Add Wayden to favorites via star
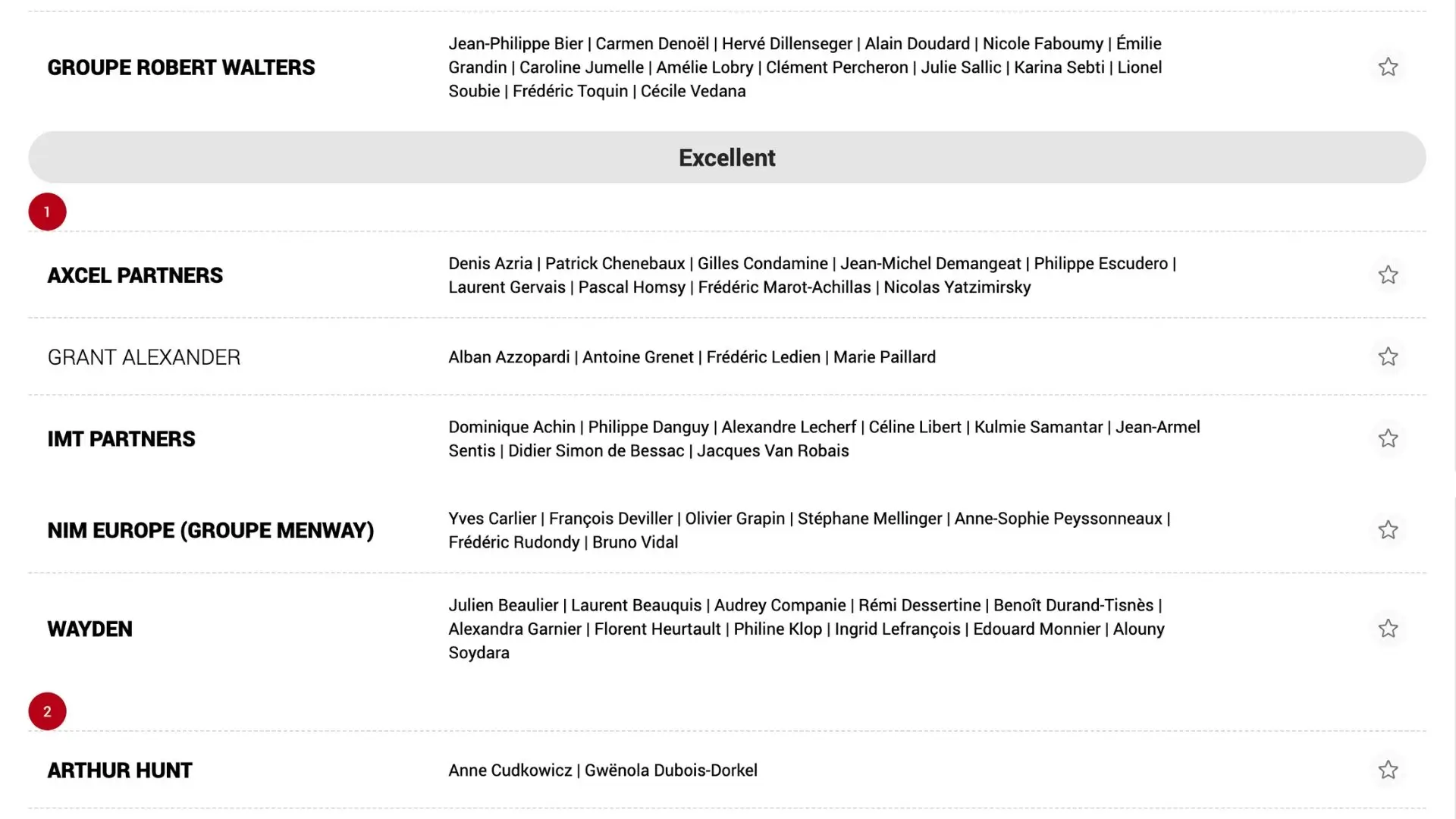Viewport: 1456px width, 819px height. (x=1388, y=628)
